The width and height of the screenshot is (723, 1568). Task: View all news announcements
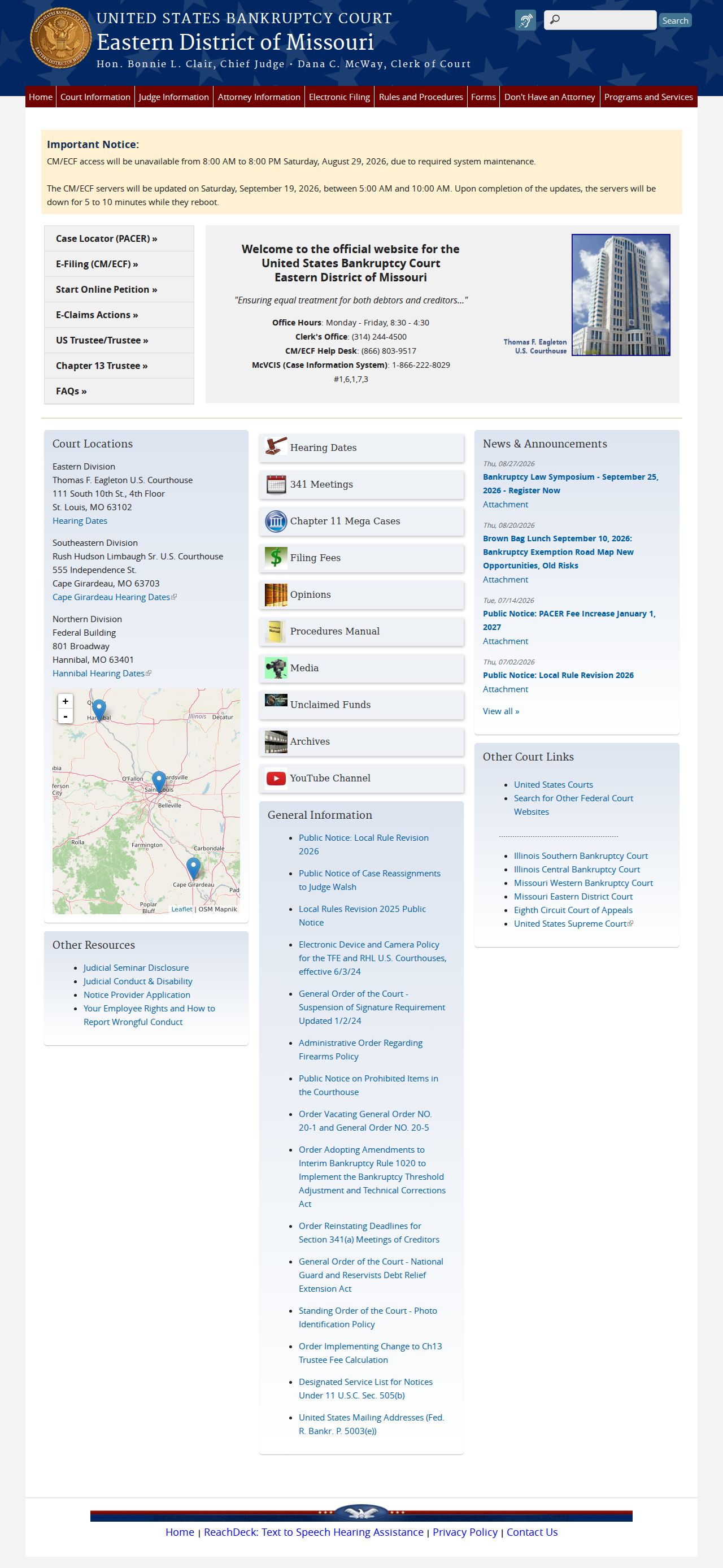501,711
